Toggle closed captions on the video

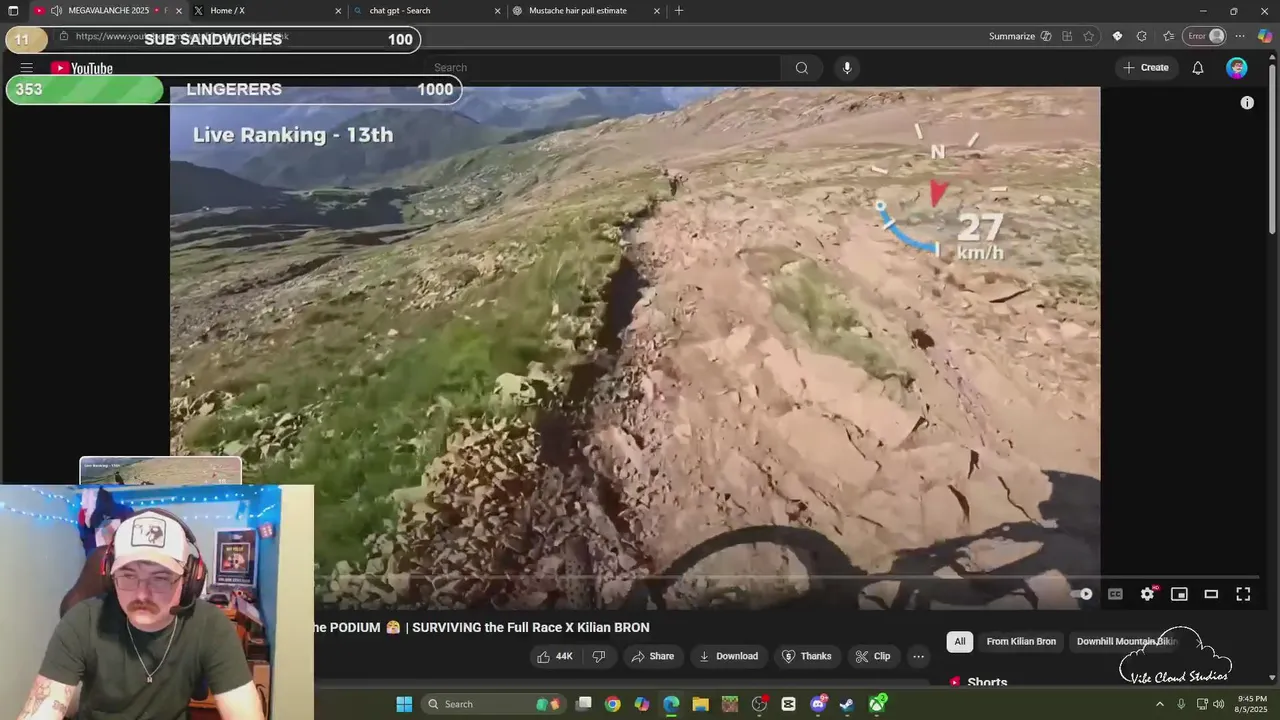tap(1115, 594)
